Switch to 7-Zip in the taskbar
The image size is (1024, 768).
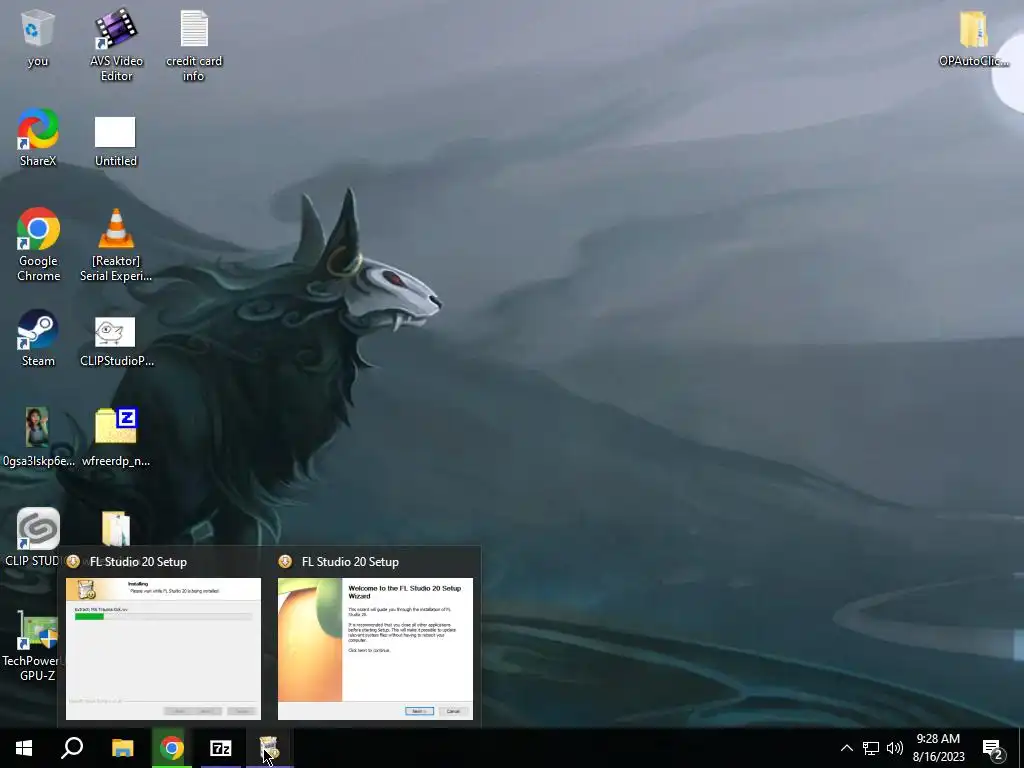(221, 748)
